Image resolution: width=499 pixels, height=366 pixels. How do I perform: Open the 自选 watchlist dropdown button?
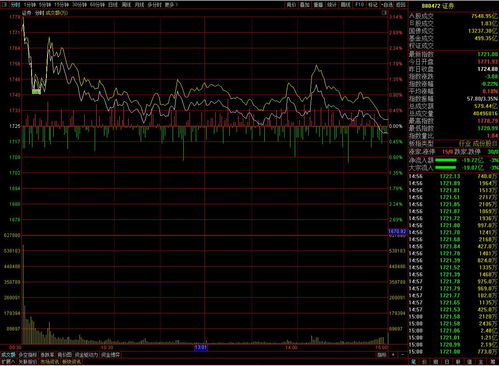click(x=387, y=5)
